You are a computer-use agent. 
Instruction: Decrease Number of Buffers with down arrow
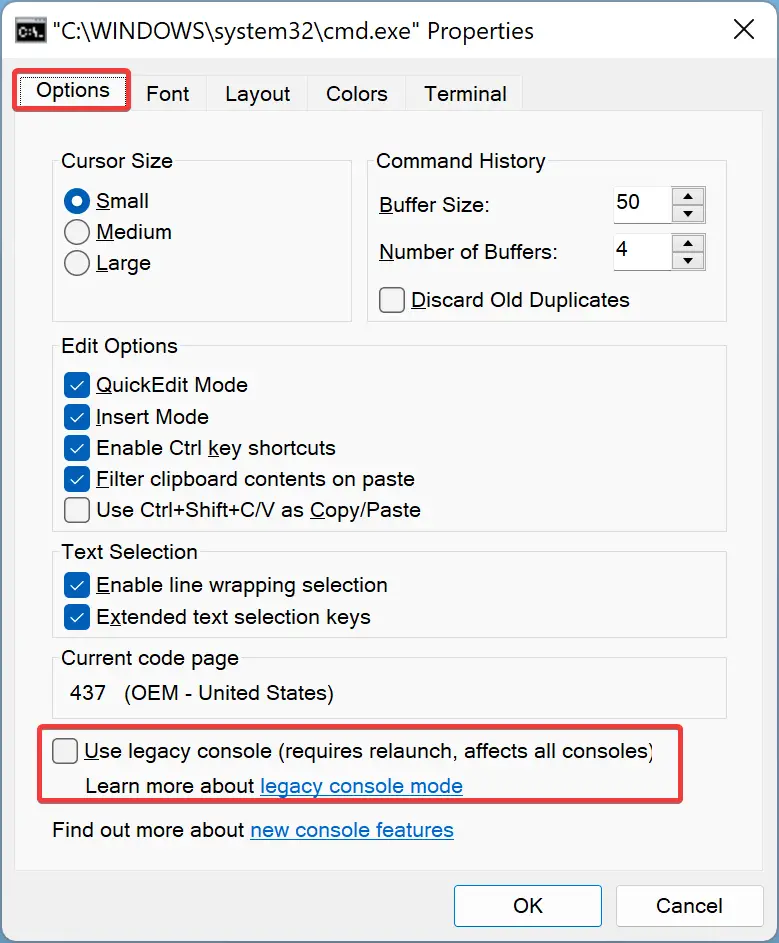coord(688,260)
